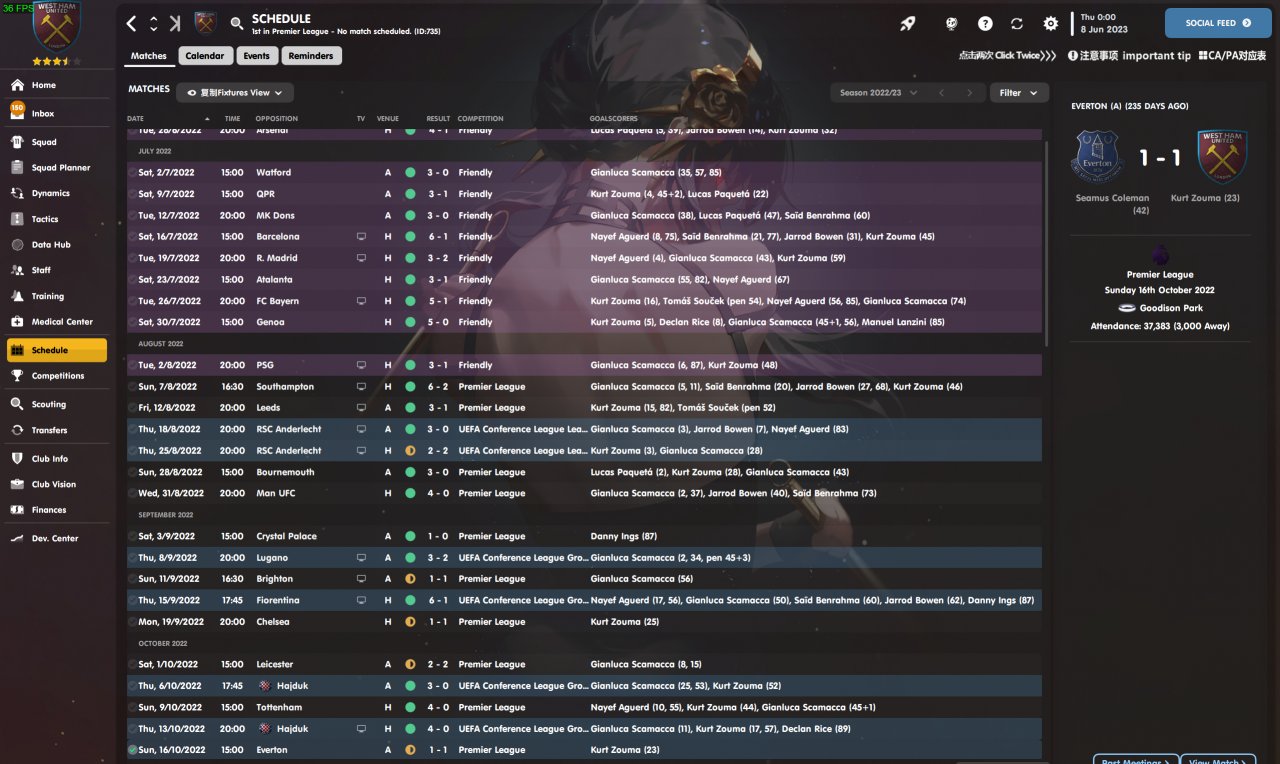Screen dimensions: 1280x764
Task: Open the Social Feed button
Action: click(1218, 23)
